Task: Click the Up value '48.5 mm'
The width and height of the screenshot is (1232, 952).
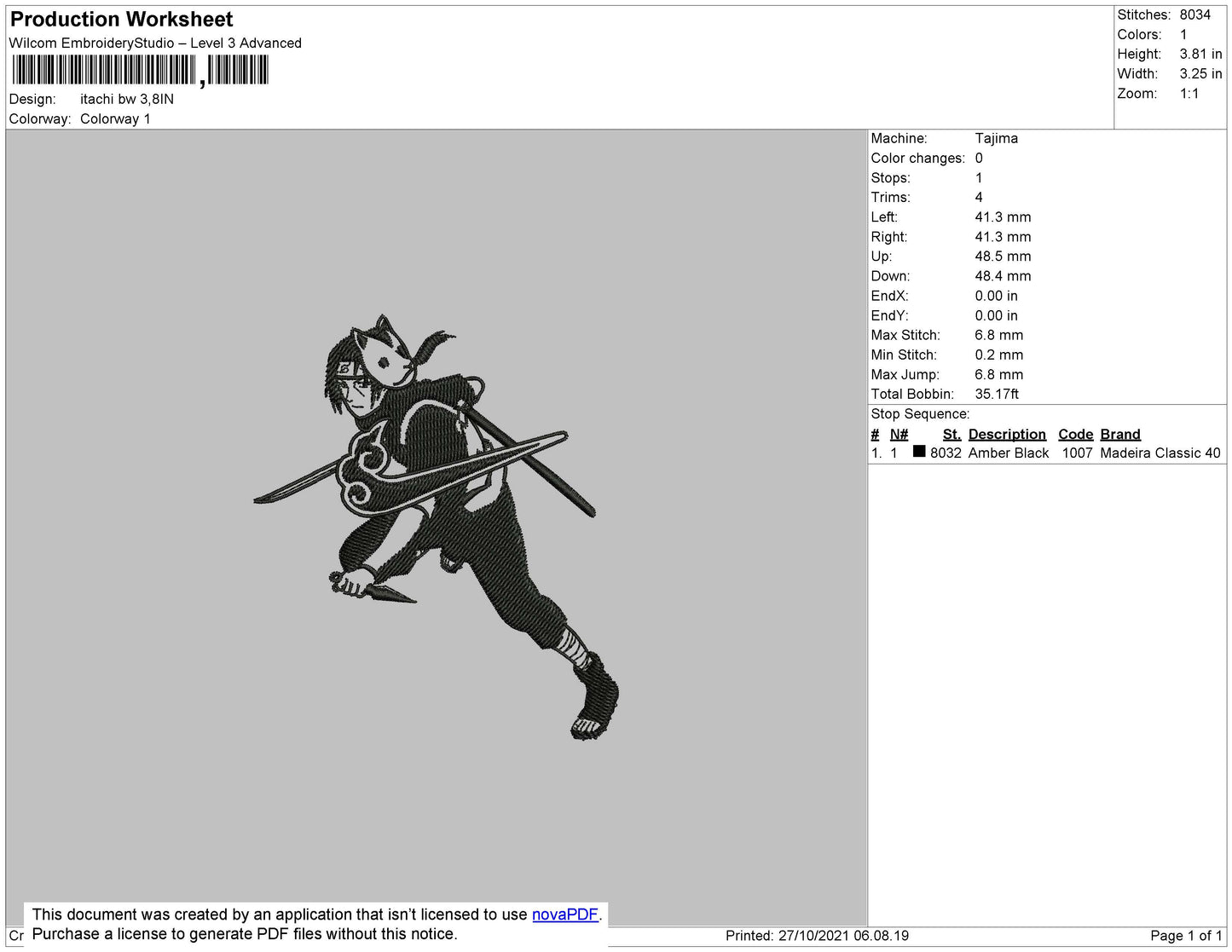Action: point(1004,257)
